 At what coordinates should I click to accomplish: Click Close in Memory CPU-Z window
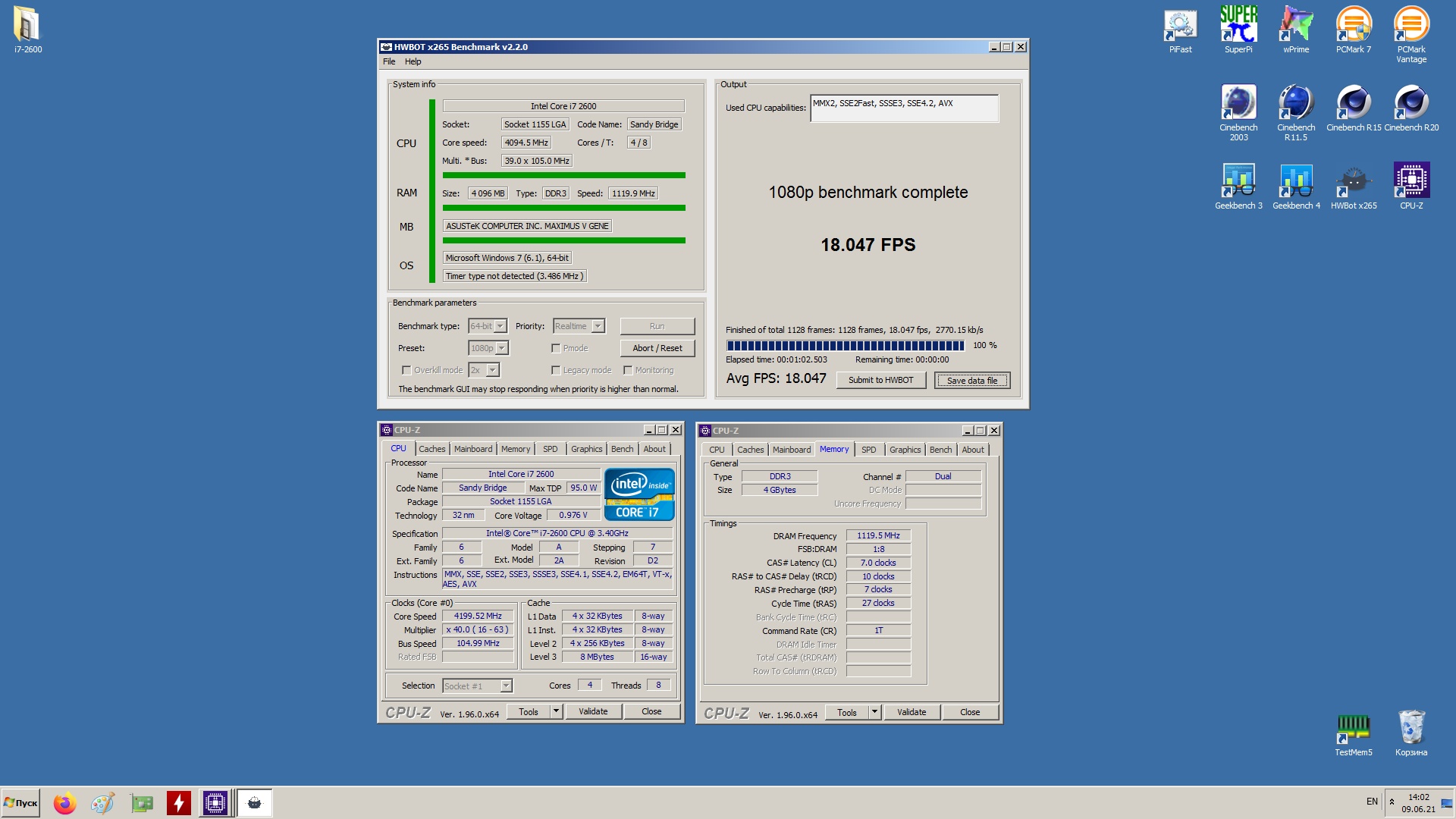click(x=970, y=712)
